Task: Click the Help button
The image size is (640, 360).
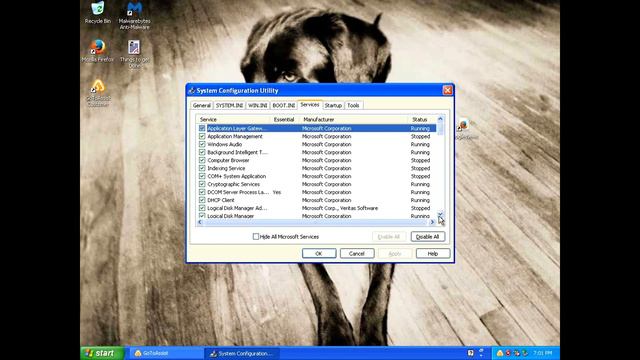Action: 433,253
